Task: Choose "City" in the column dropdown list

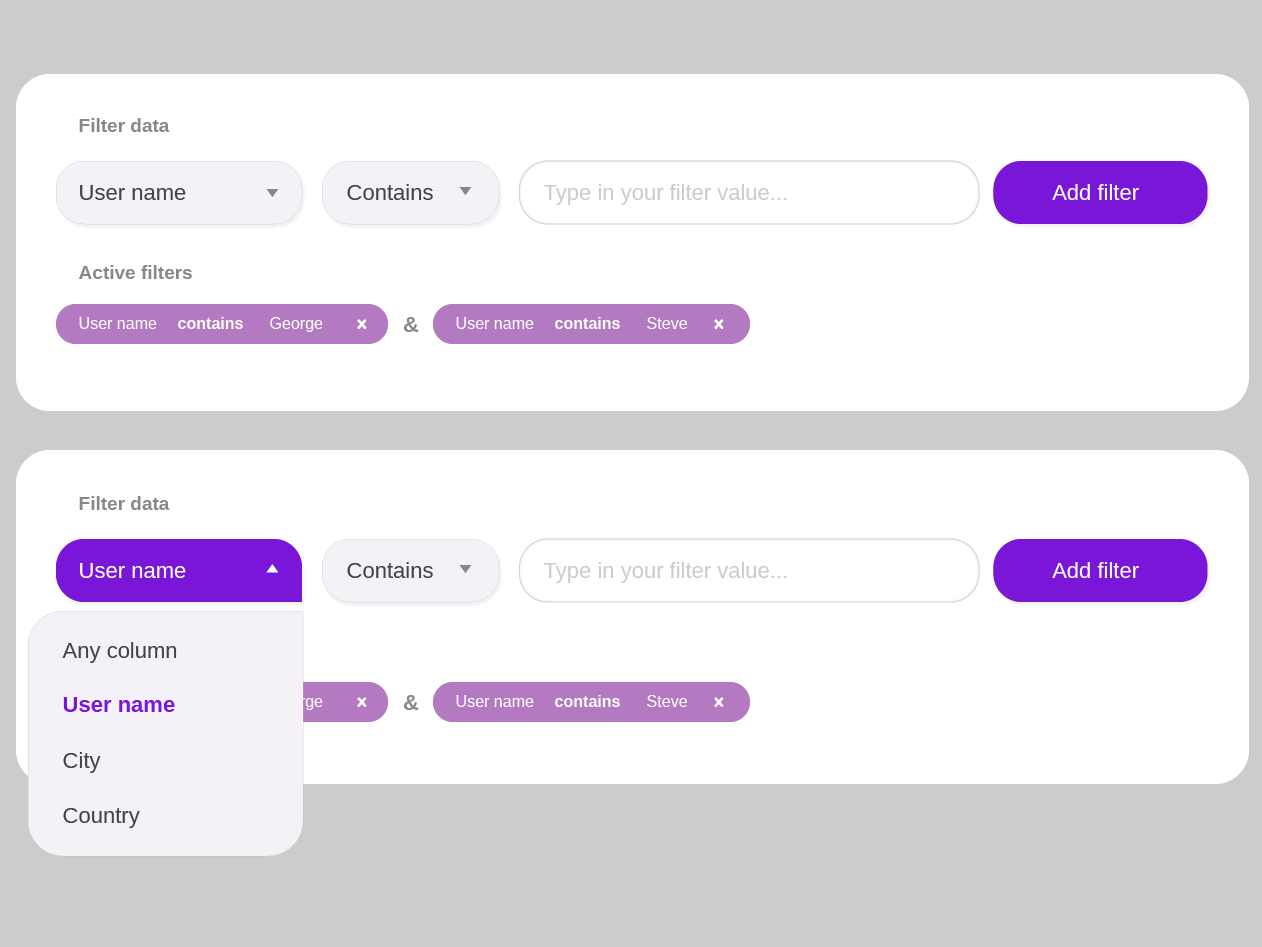Action: click(x=81, y=760)
